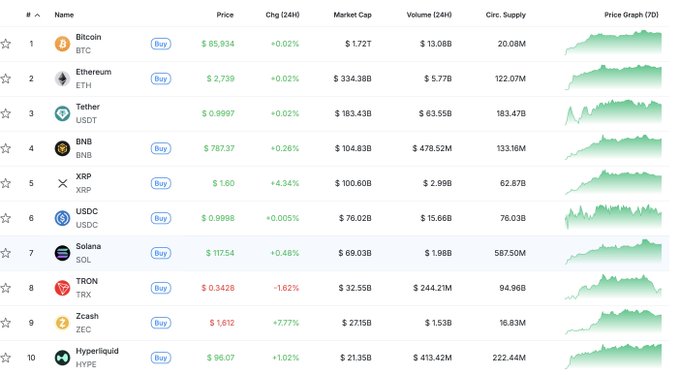Click the Hyperliquid logo icon
Screen dimensions: 680x375
(62, 358)
